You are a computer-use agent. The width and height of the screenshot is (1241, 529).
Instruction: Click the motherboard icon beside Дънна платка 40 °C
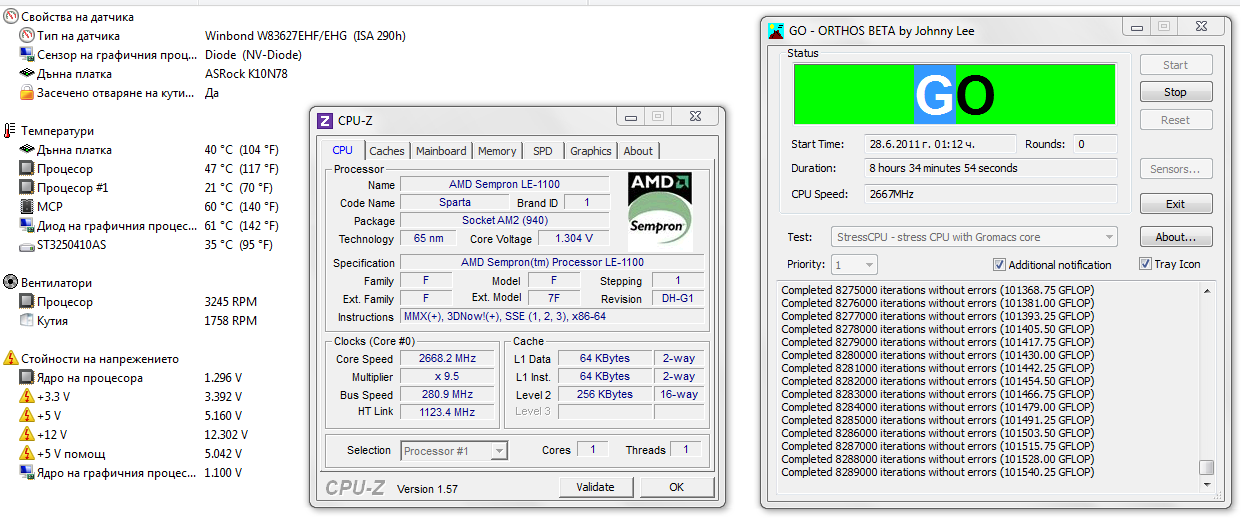pos(27,150)
